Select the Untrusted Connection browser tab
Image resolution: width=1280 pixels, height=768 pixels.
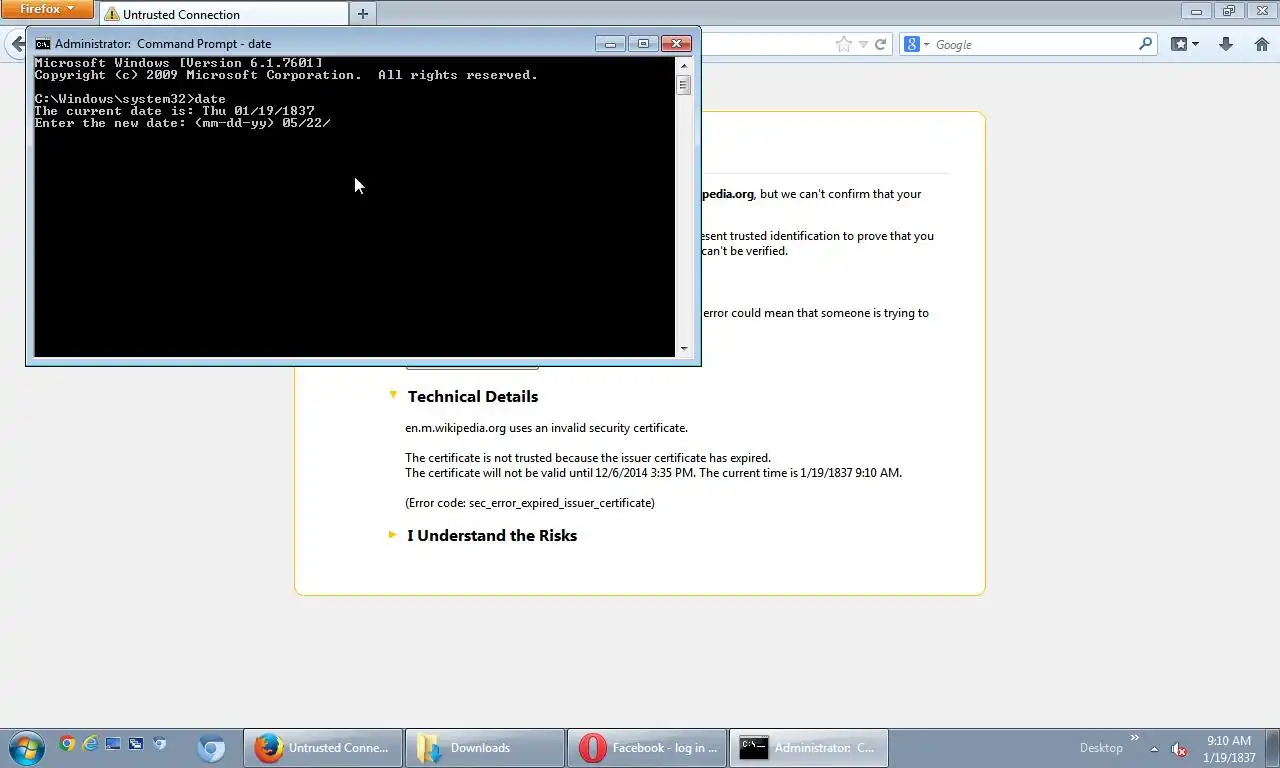(x=223, y=14)
